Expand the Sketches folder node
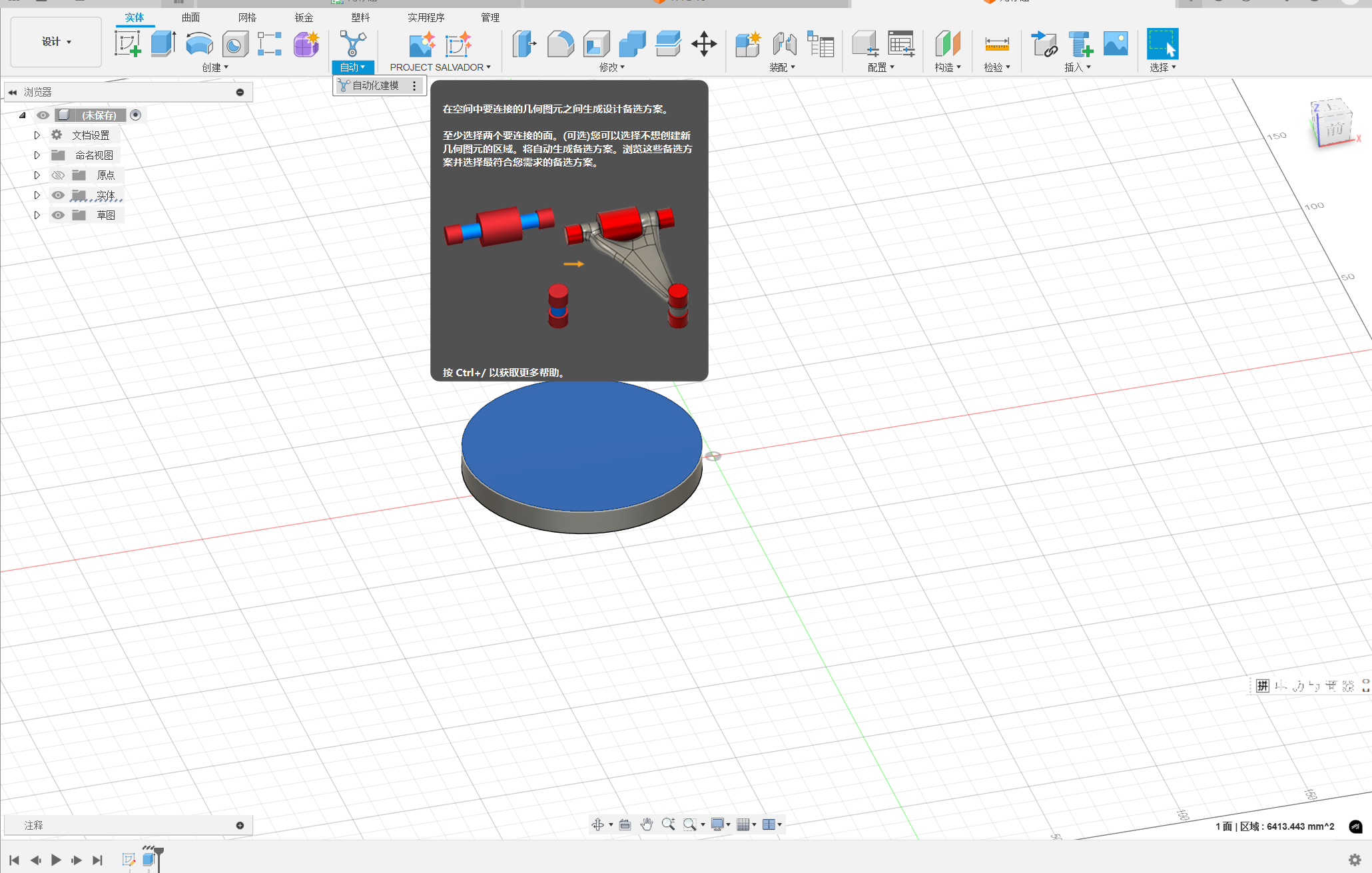Screen dimensions: 1372x873 tap(37, 215)
